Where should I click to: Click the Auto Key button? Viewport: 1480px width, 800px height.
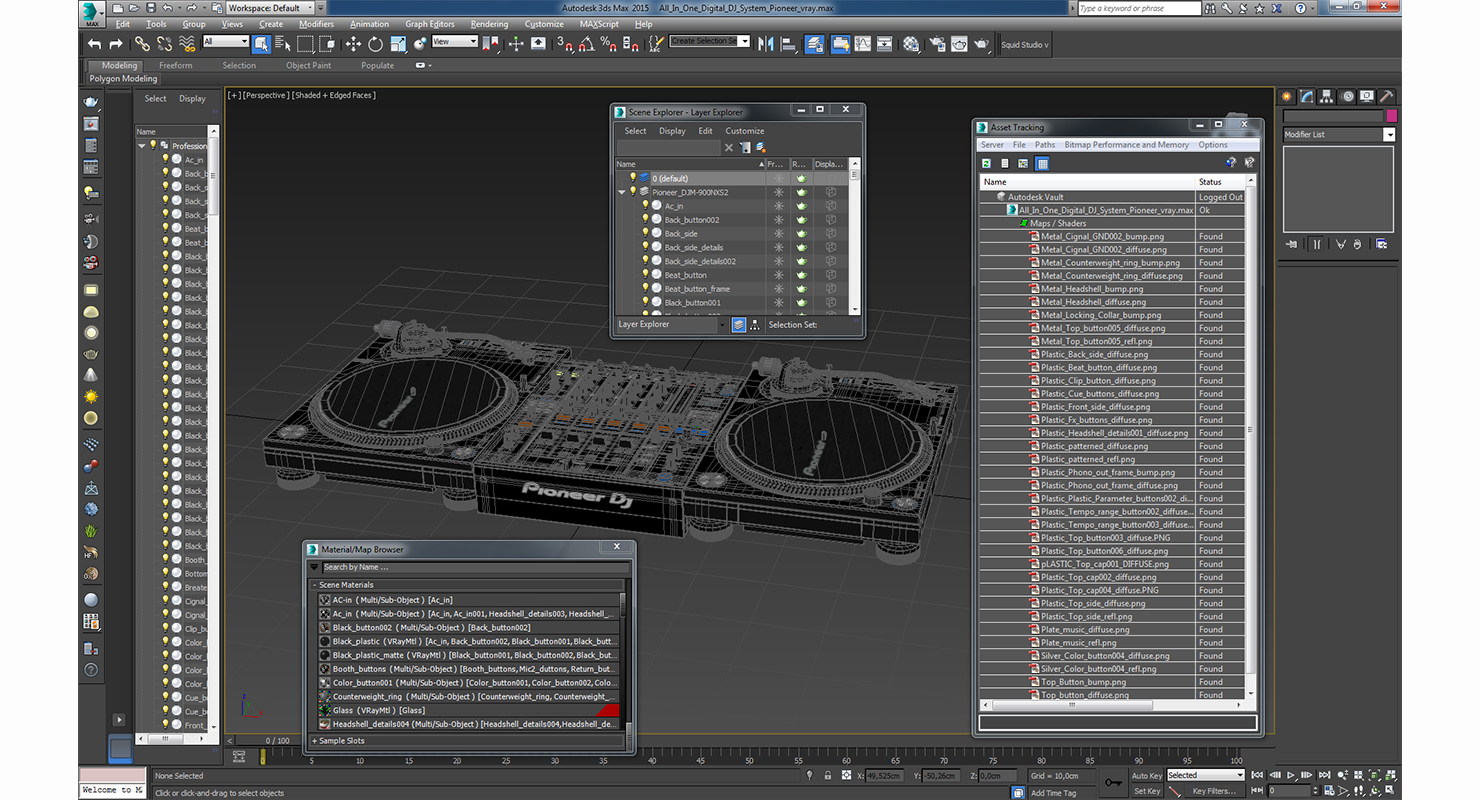click(1146, 775)
